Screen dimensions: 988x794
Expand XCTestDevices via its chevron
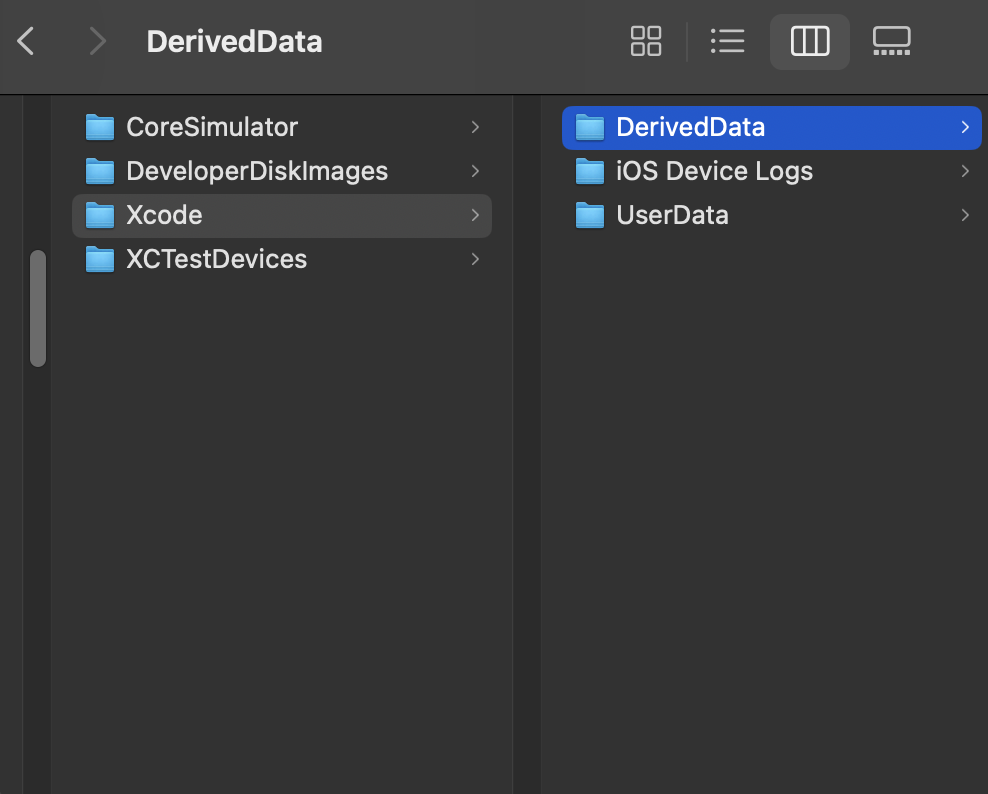(x=475, y=259)
